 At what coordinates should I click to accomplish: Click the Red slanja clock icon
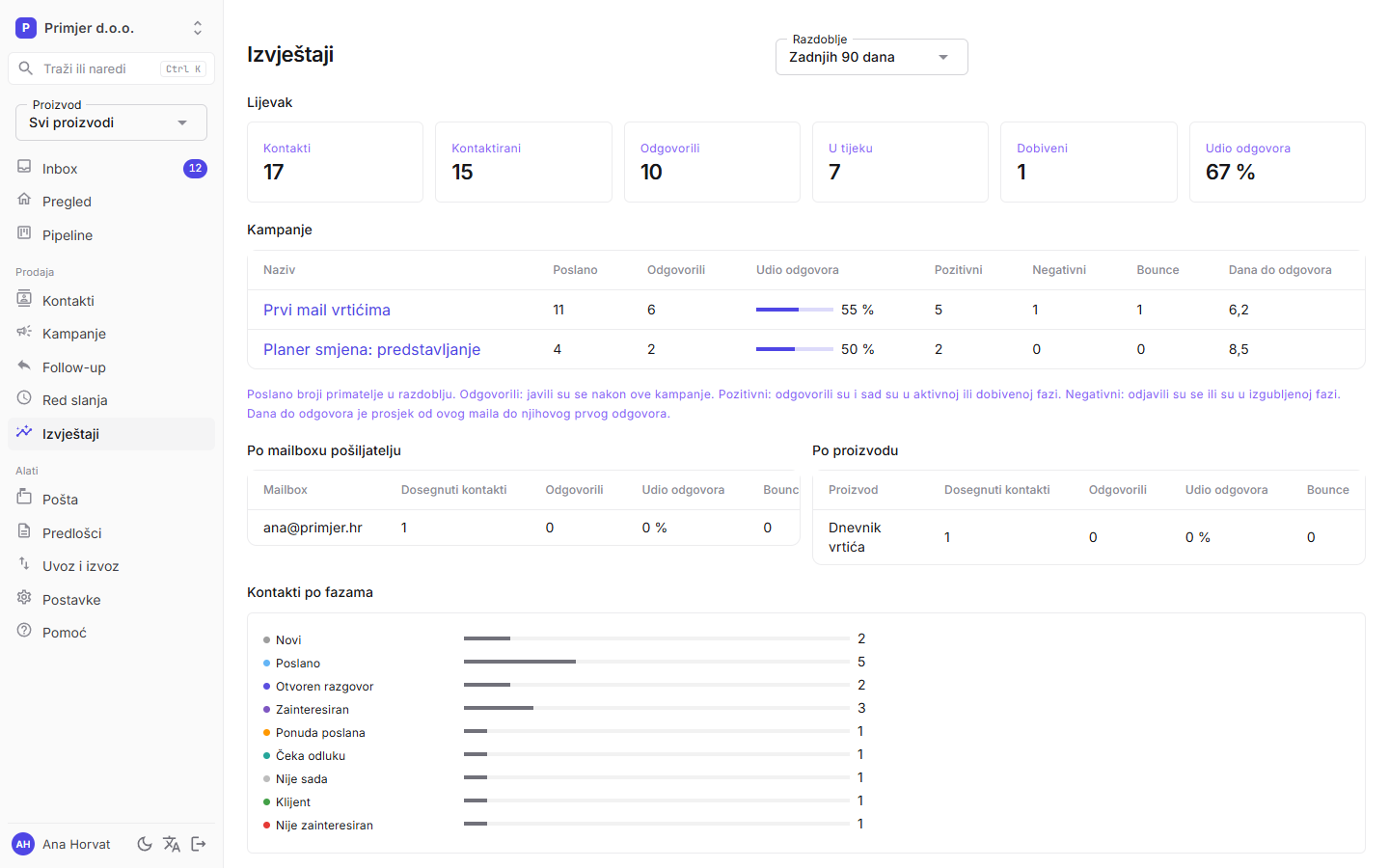(x=24, y=398)
